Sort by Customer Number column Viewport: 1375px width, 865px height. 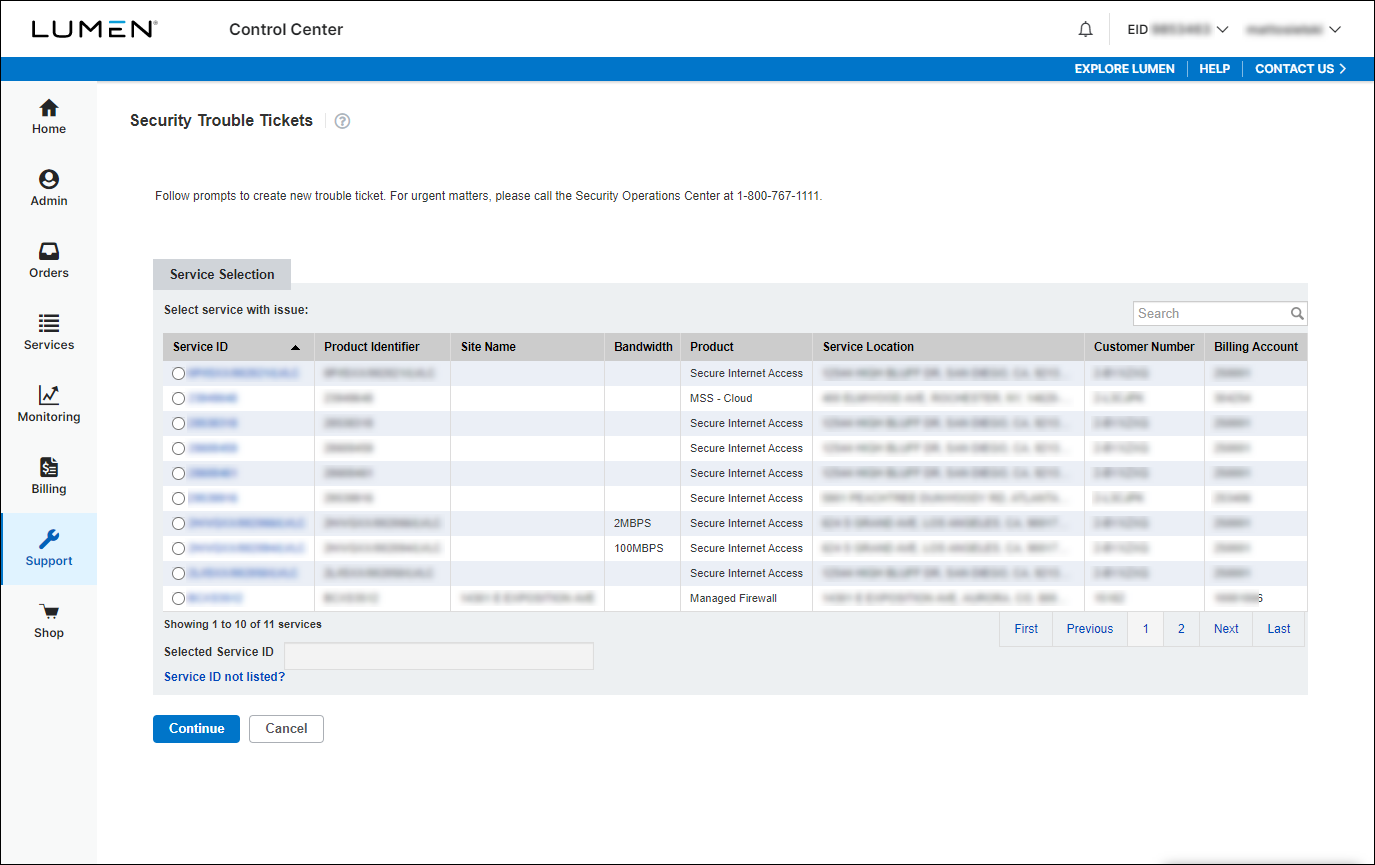click(1144, 347)
